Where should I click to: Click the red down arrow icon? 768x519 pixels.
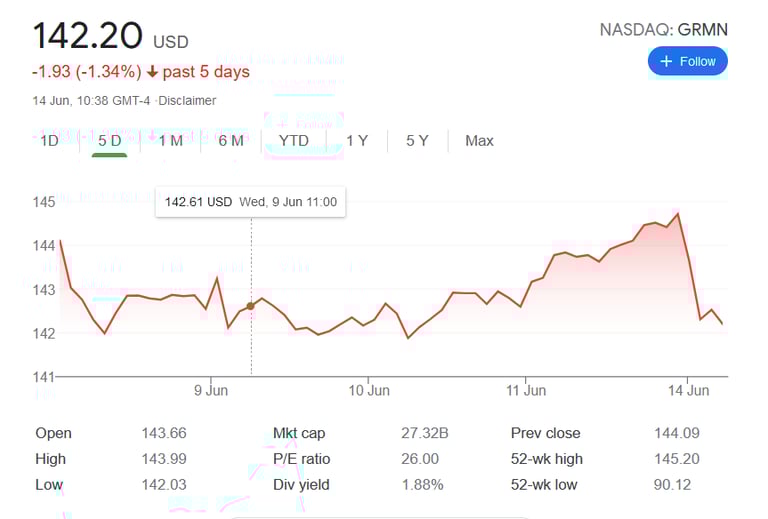151,72
